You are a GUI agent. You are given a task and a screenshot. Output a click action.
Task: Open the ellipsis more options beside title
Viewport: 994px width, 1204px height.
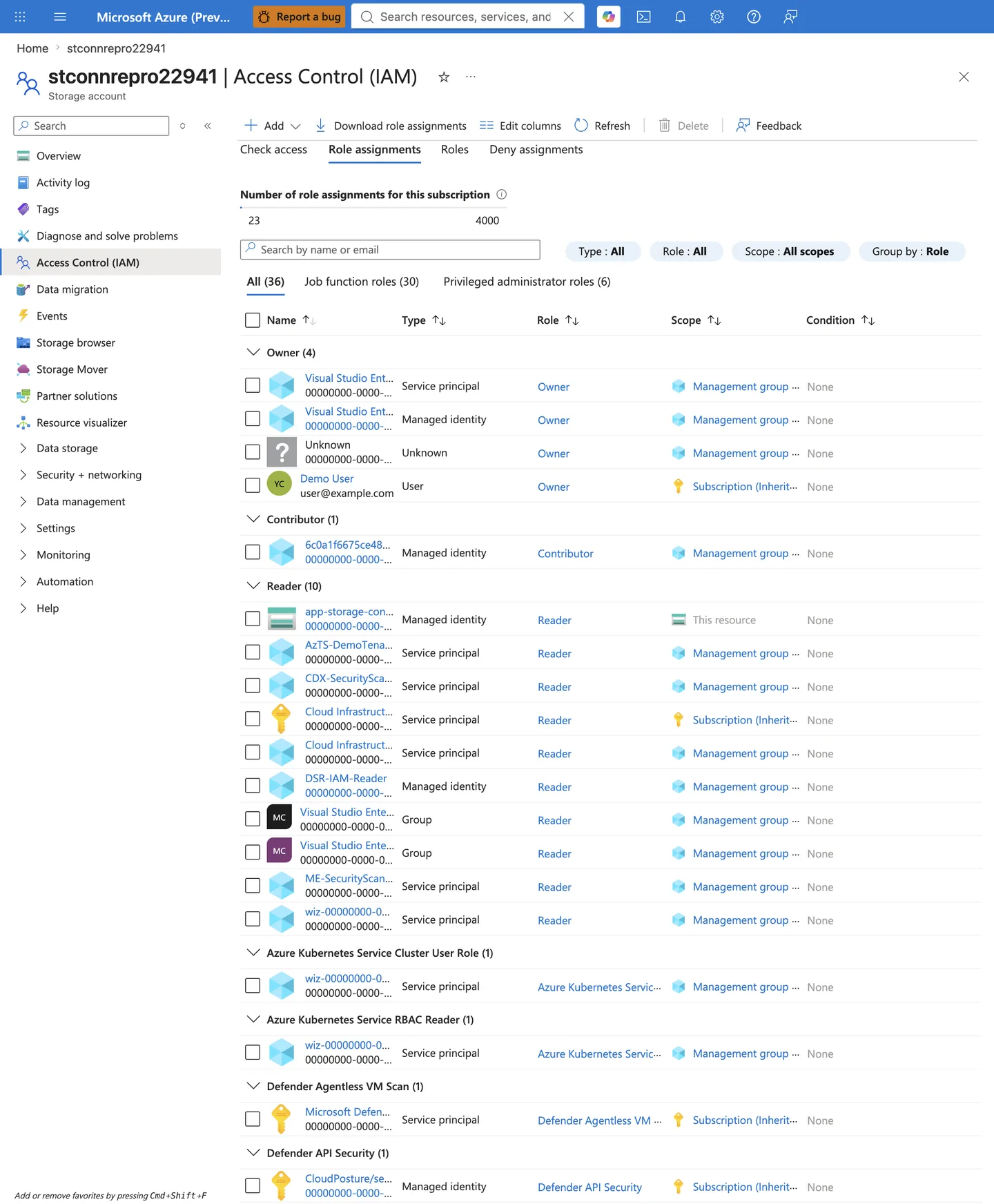pos(471,77)
